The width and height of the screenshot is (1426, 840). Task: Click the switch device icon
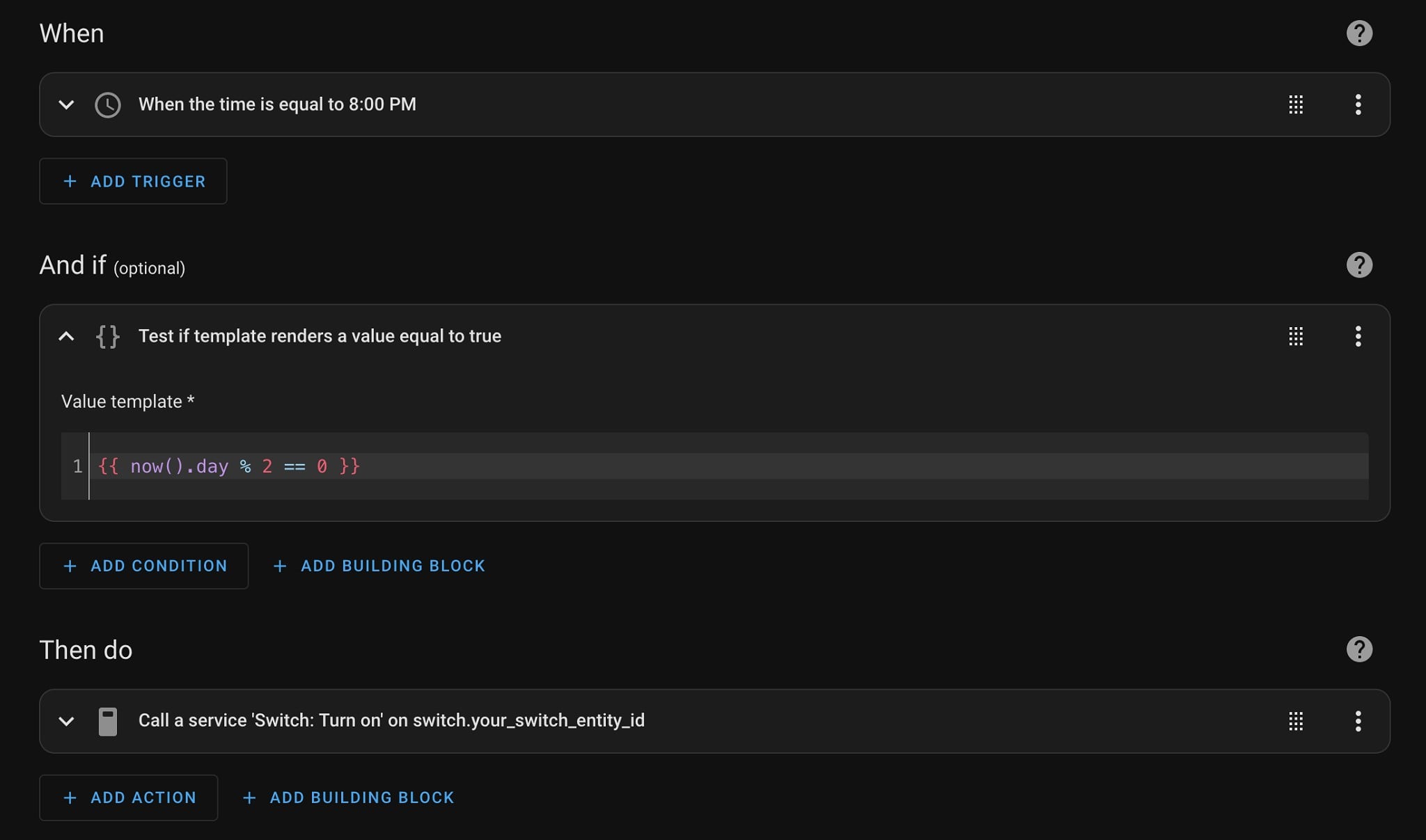coord(108,722)
